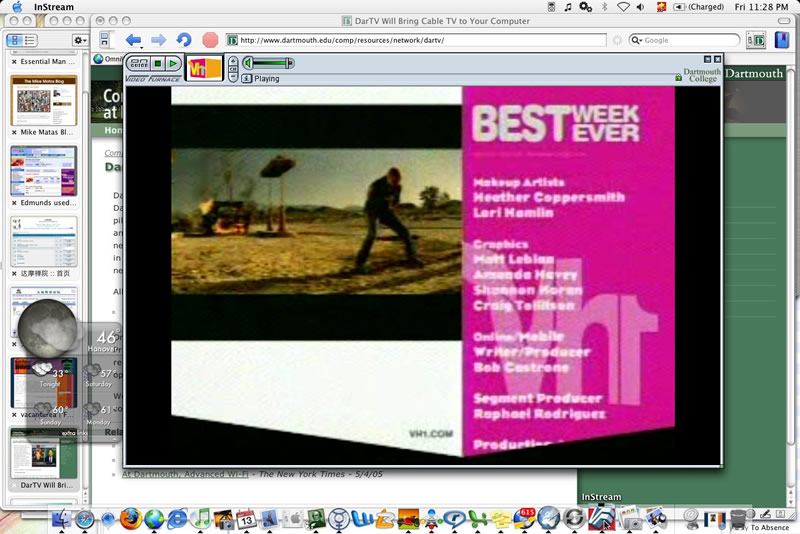Mute audio with the player's speaker icon
The width and height of the screenshot is (800, 534).
coord(248,63)
